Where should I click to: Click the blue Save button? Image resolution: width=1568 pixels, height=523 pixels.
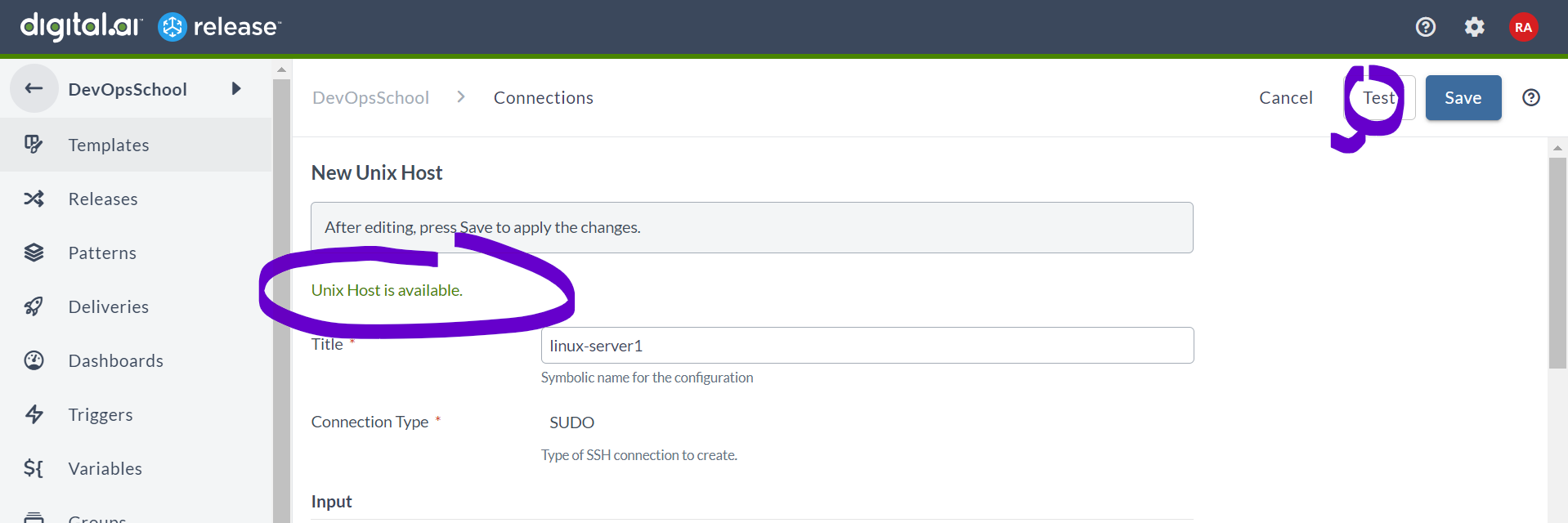point(1463,98)
